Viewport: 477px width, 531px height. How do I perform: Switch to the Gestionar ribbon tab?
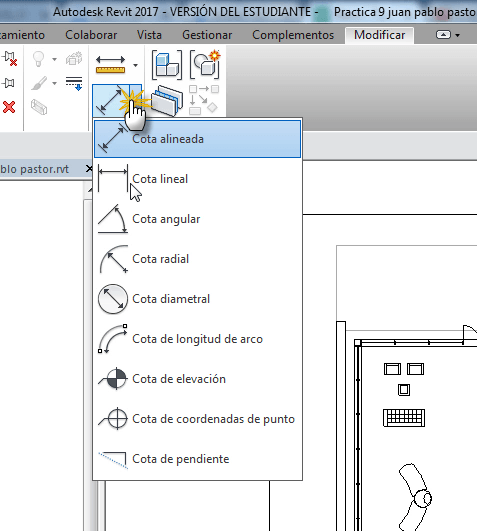(x=207, y=35)
